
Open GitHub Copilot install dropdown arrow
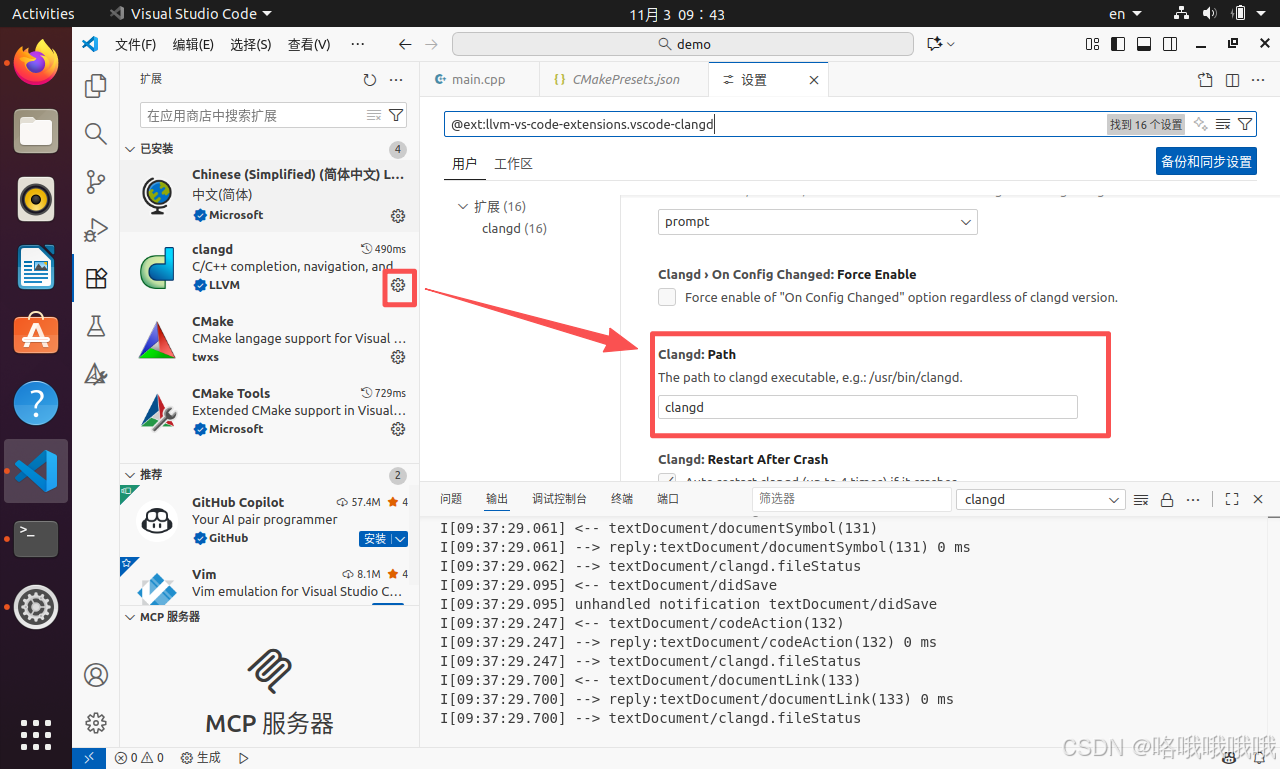click(x=400, y=539)
